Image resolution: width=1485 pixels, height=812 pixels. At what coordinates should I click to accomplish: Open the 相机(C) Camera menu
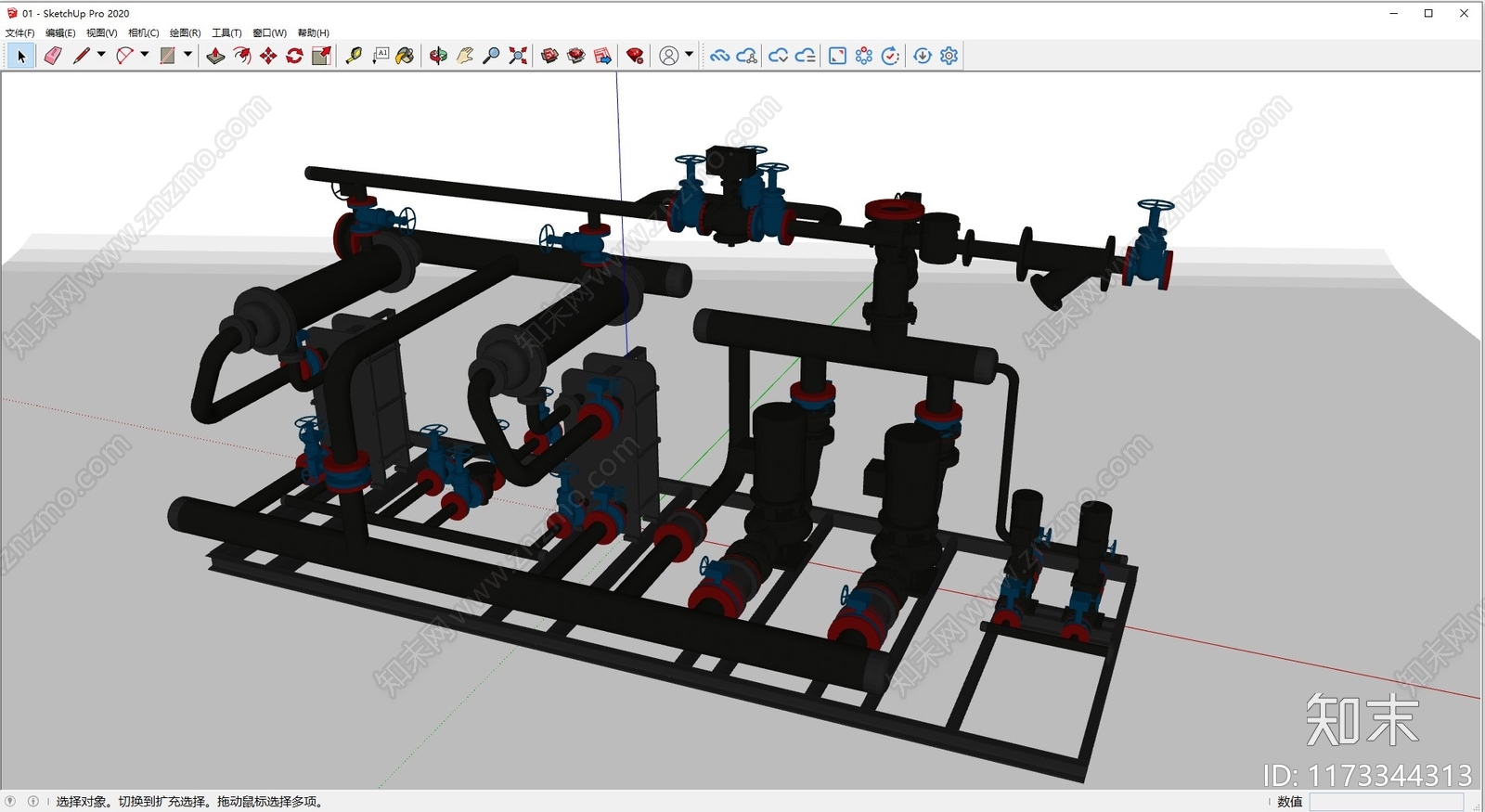point(144,32)
